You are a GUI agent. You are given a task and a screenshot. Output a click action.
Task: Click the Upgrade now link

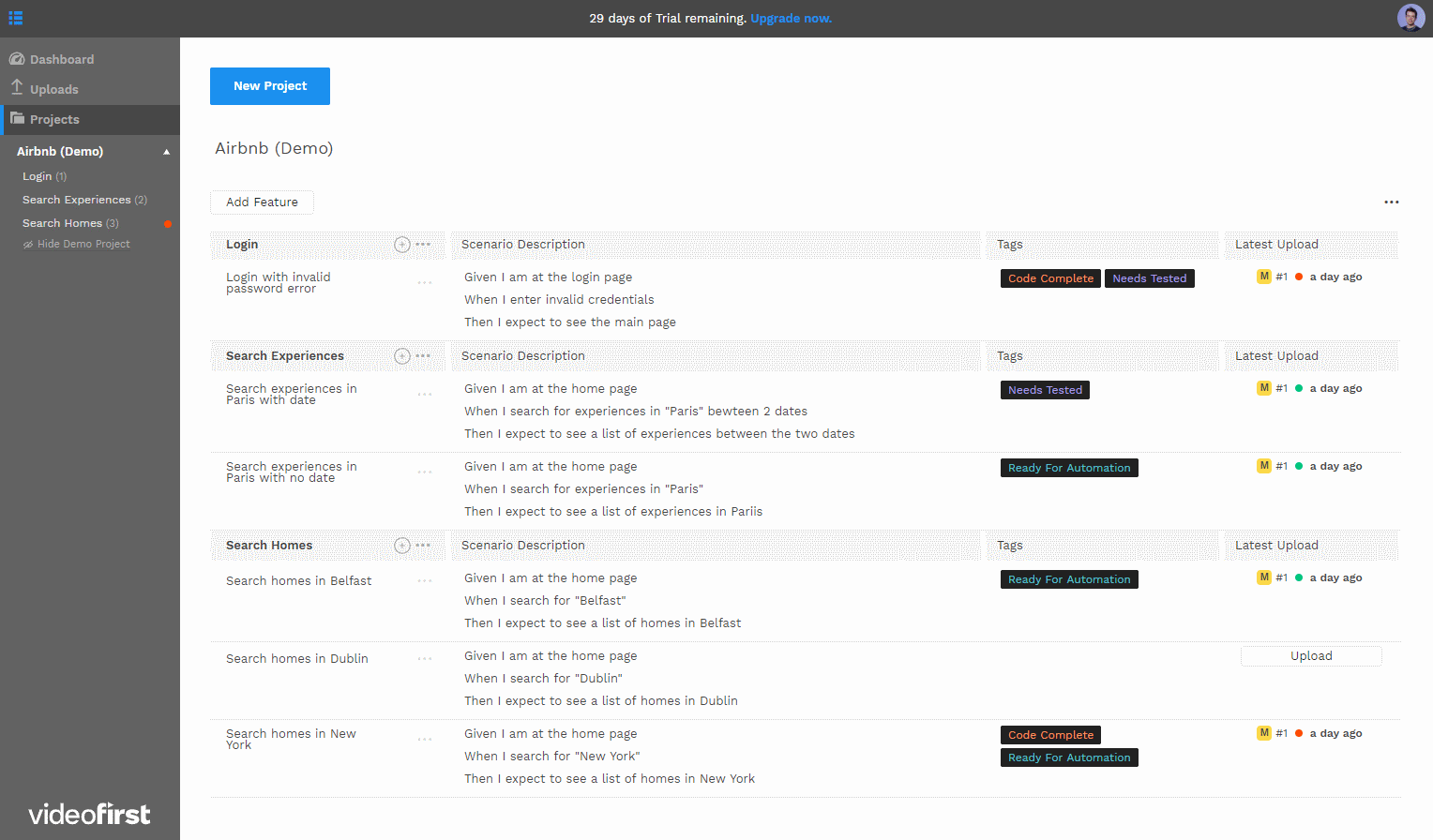tap(791, 18)
